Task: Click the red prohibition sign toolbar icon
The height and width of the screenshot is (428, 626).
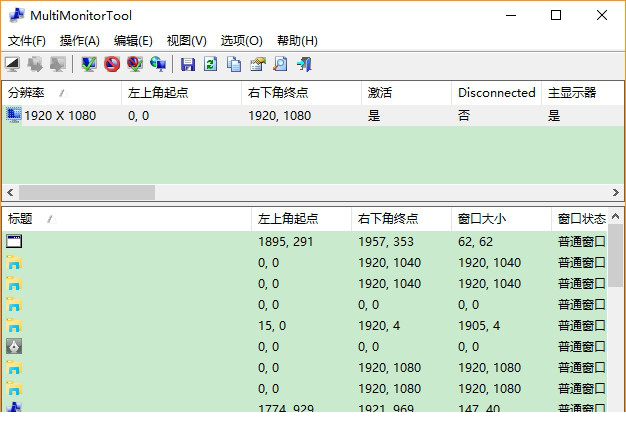Action: (112, 64)
